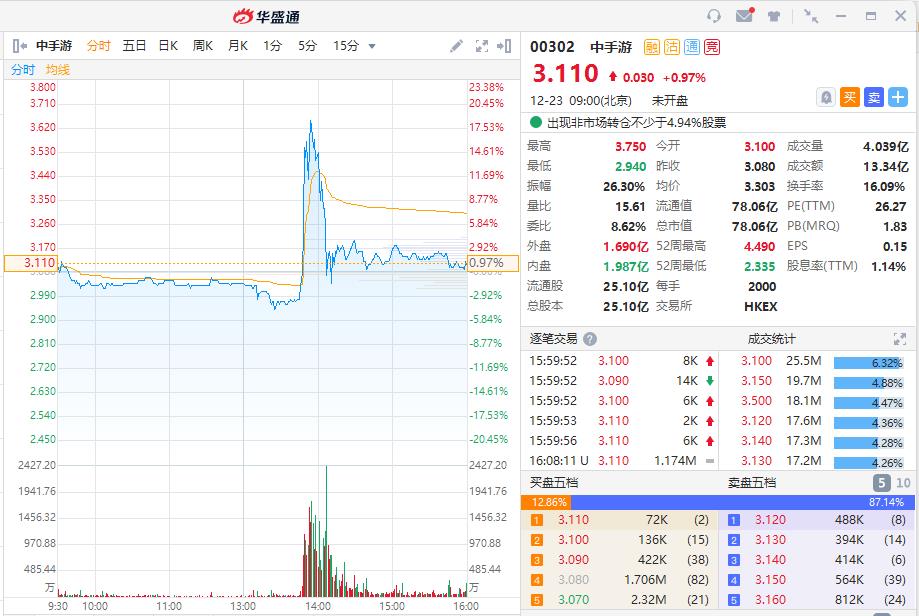
Task: Open the 成交统计 header
Action: [771, 339]
